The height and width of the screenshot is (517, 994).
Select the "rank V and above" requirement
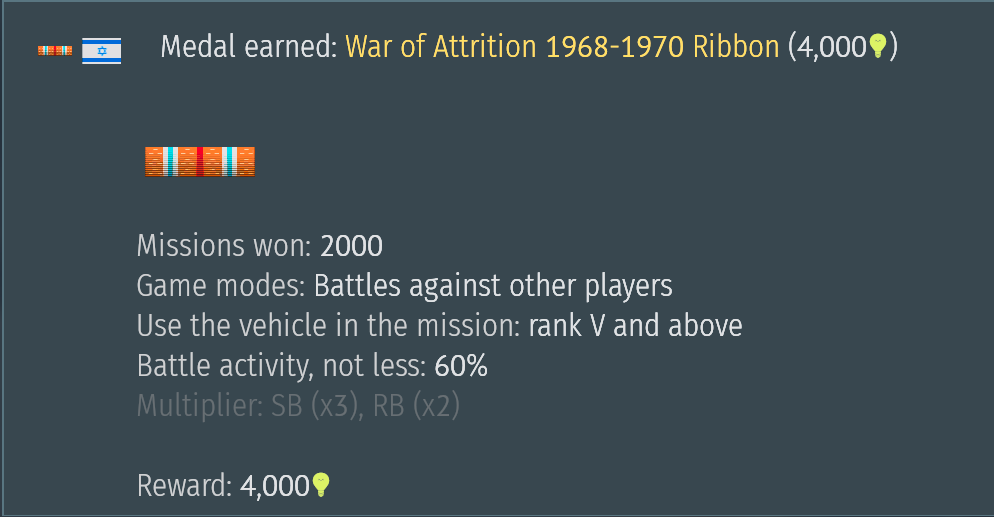(635, 326)
